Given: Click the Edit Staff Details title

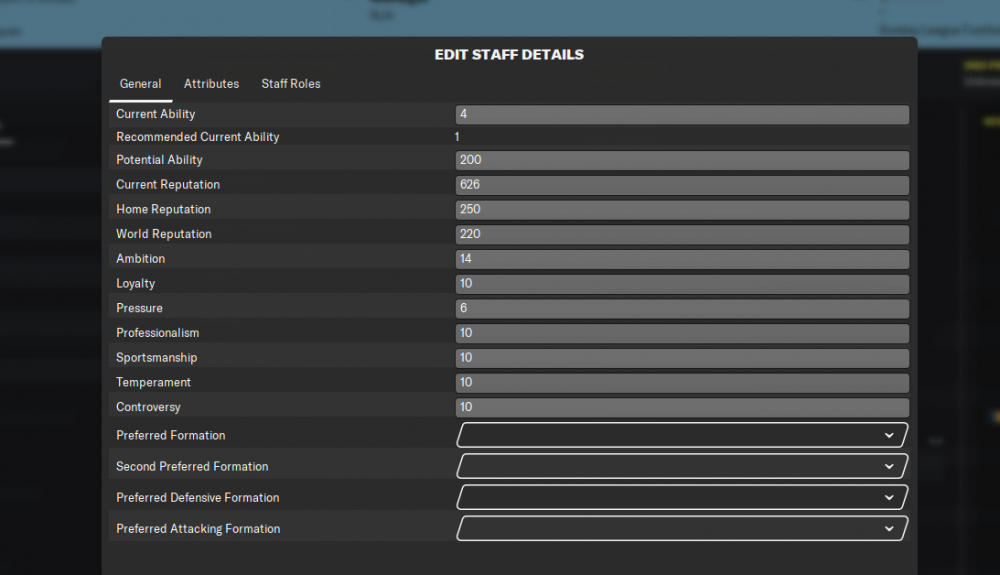Looking at the screenshot, I should (509, 55).
